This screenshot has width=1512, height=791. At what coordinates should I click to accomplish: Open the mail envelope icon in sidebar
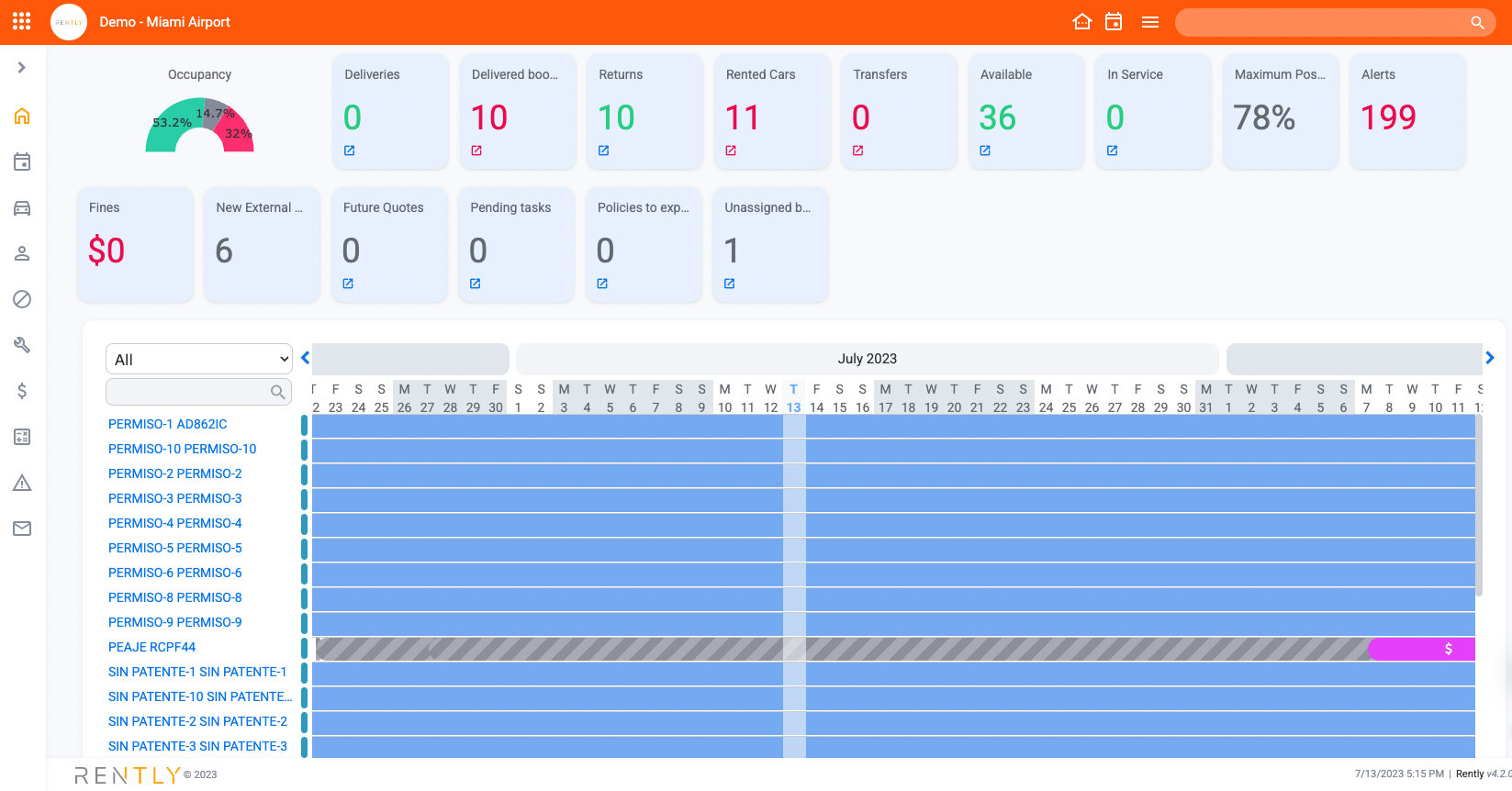[22, 529]
